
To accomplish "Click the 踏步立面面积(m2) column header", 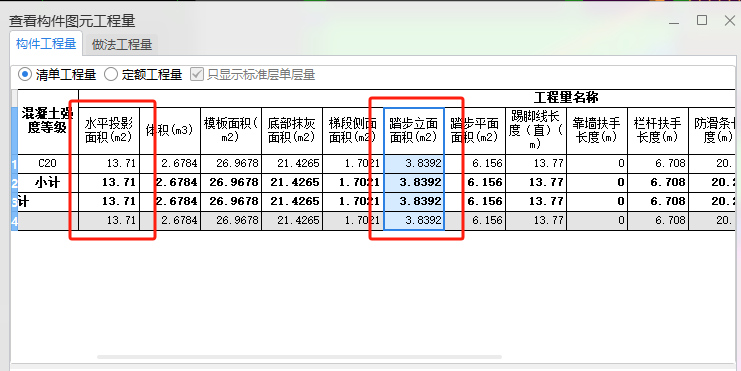I will point(414,130).
